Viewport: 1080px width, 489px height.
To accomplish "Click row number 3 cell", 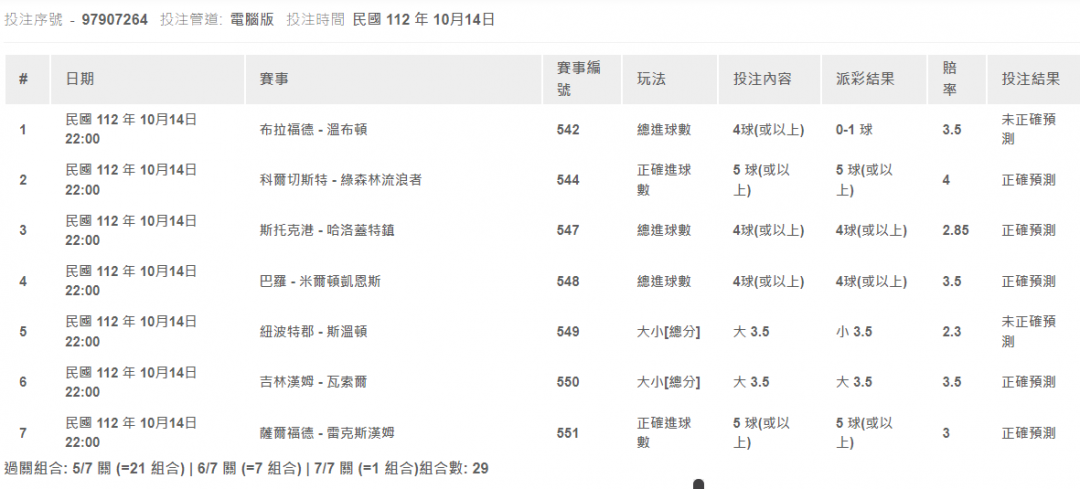I will coord(23,230).
